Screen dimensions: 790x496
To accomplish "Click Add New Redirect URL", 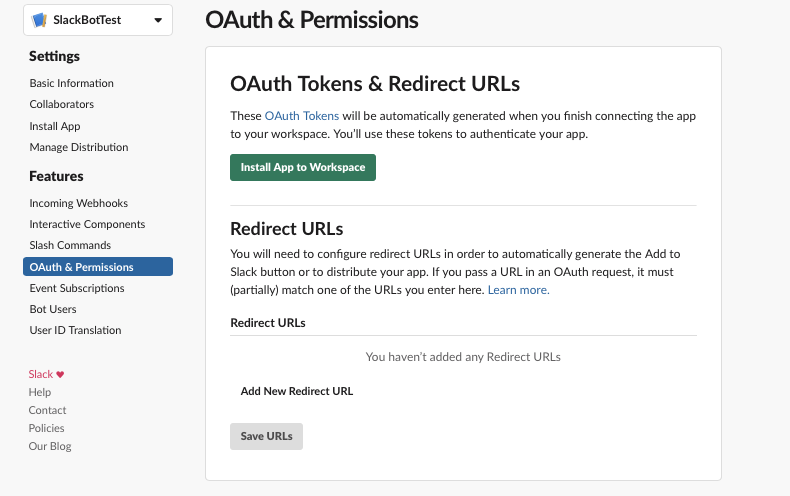I will point(297,391).
